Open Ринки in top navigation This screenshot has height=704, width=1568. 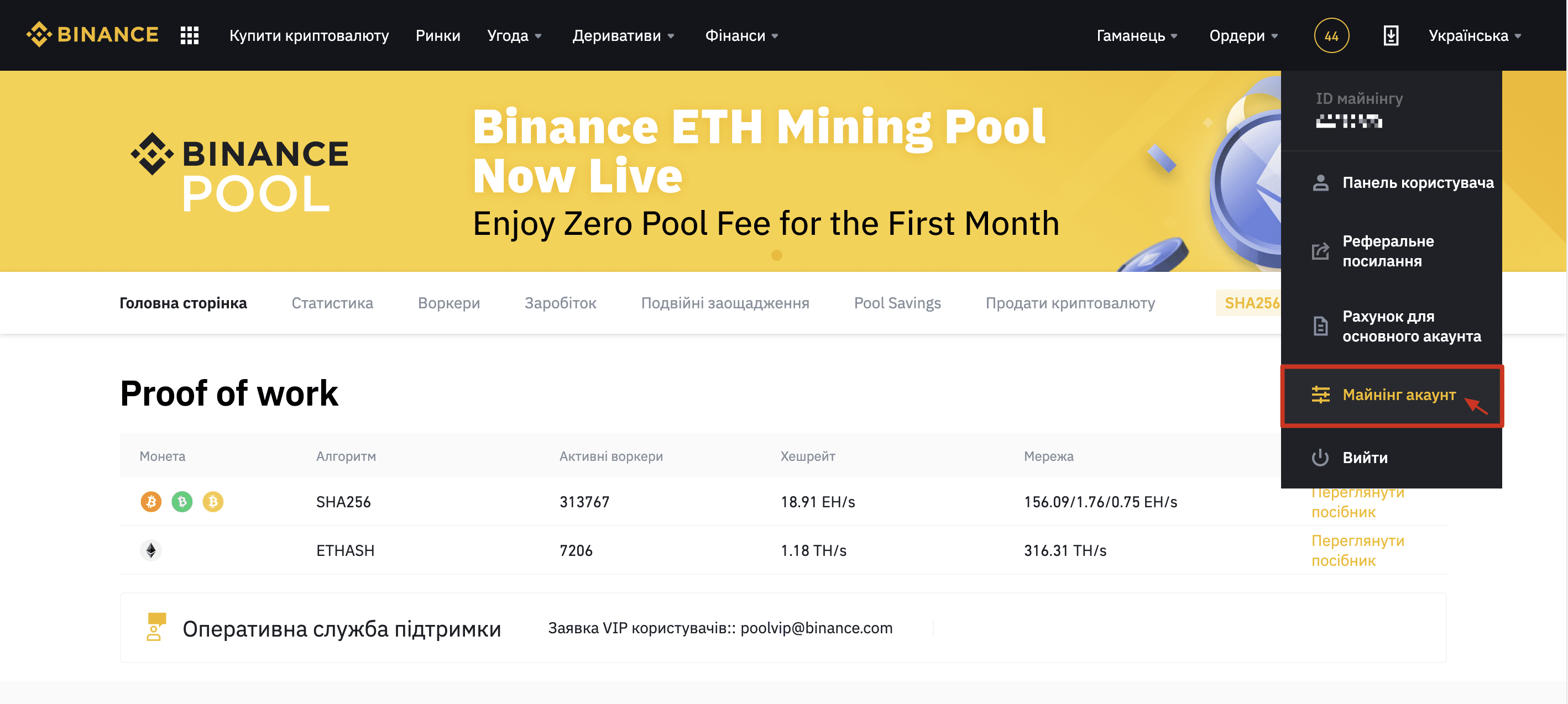coord(438,36)
